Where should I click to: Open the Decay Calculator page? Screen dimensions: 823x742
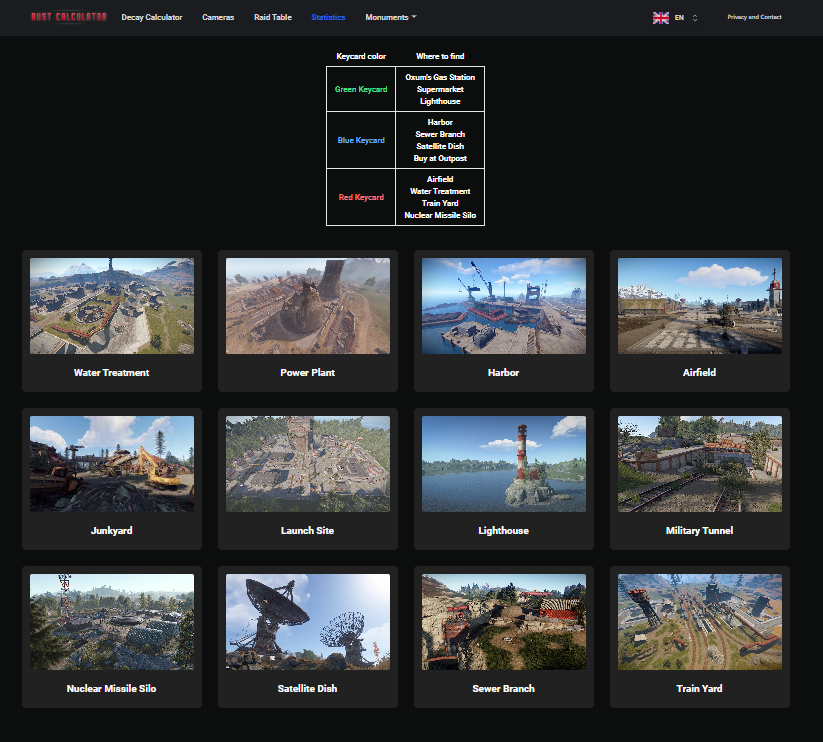pyautogui.click(x=152, y=17)
